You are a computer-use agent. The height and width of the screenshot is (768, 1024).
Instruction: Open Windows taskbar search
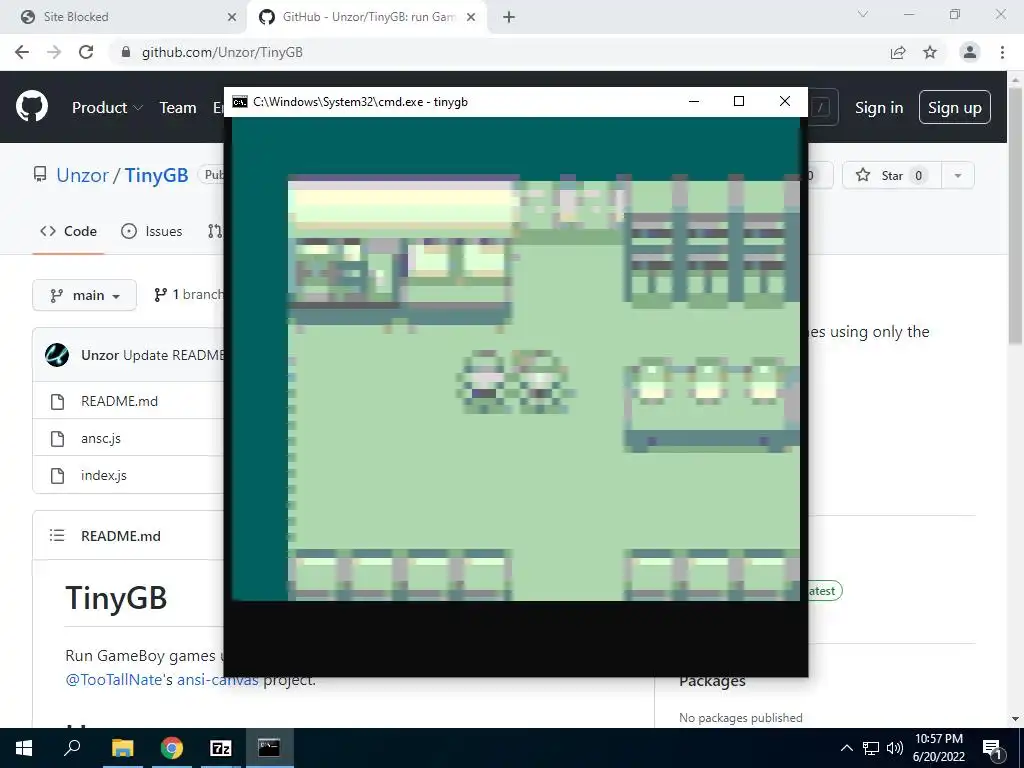tap(72, 748)
